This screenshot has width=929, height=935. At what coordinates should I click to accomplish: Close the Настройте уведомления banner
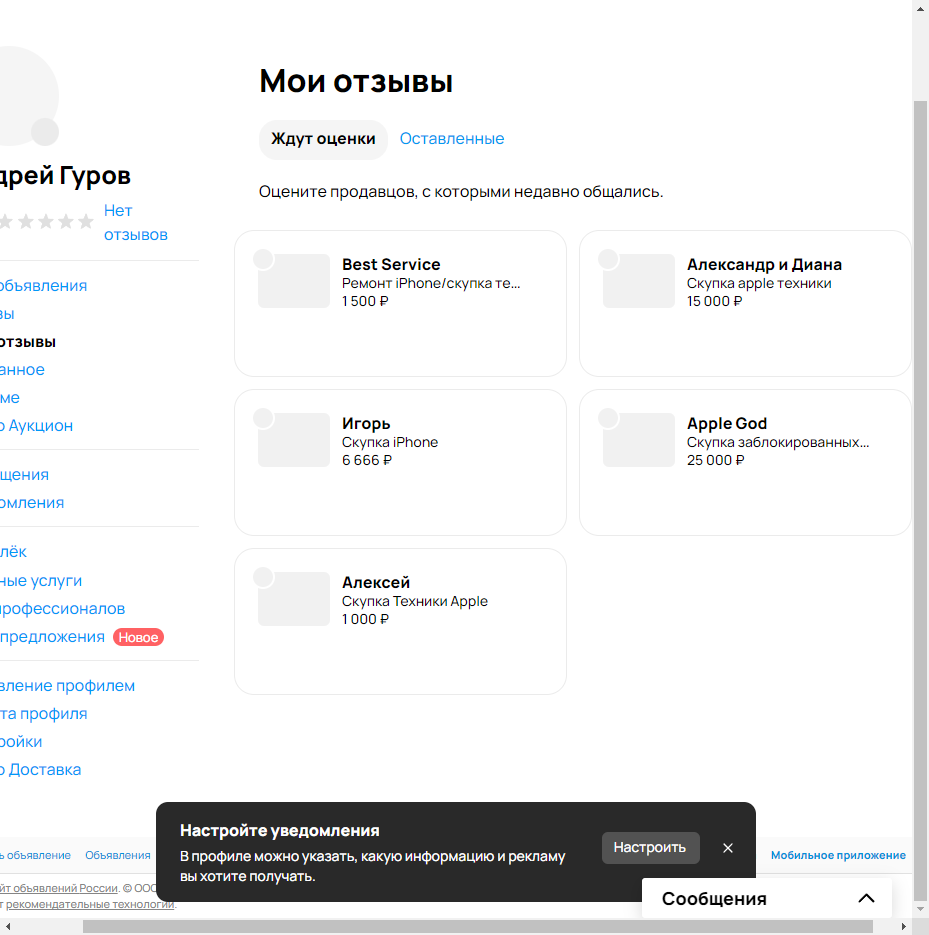tap(728, 848)
